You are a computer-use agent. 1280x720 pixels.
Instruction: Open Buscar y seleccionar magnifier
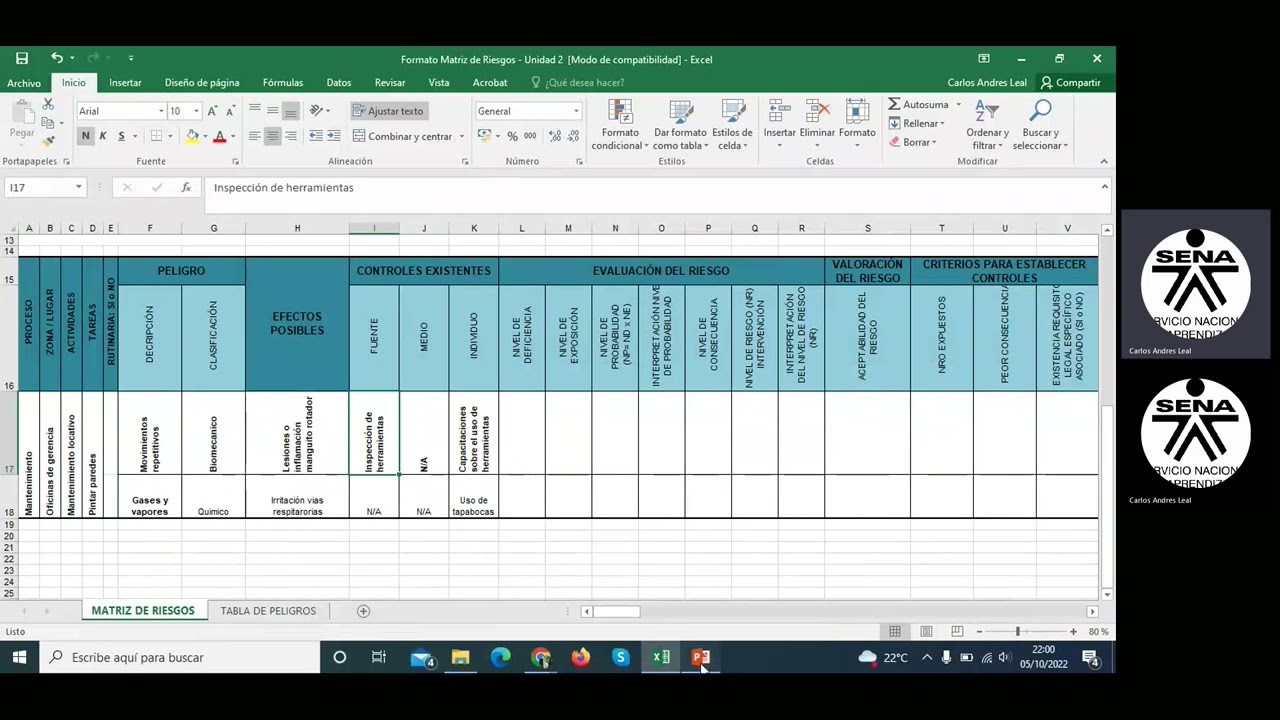1040,126
